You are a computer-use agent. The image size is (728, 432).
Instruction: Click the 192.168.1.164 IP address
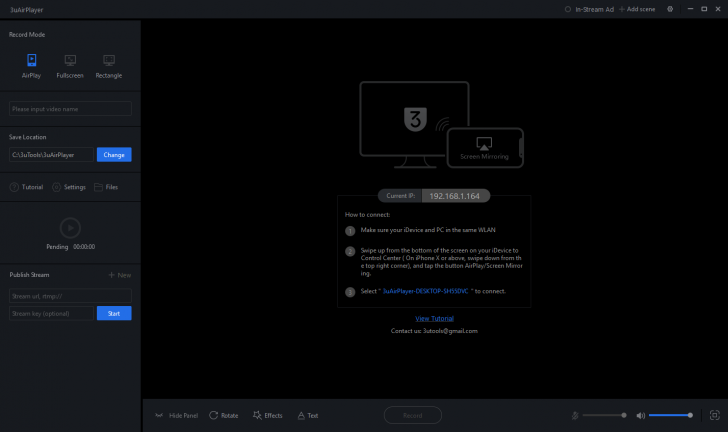(x=455, y=196)
